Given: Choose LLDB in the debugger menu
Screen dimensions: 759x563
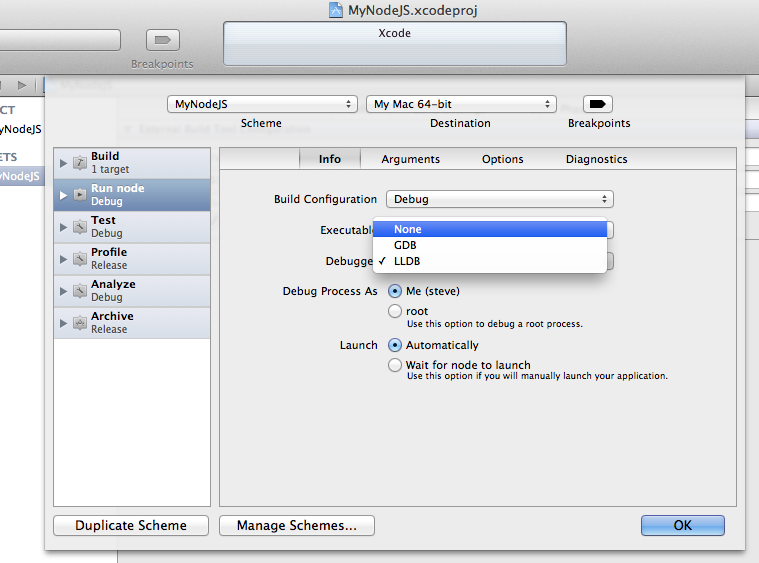Looking at the screenshot, I should pyautogui.click(x=490, y=261).
